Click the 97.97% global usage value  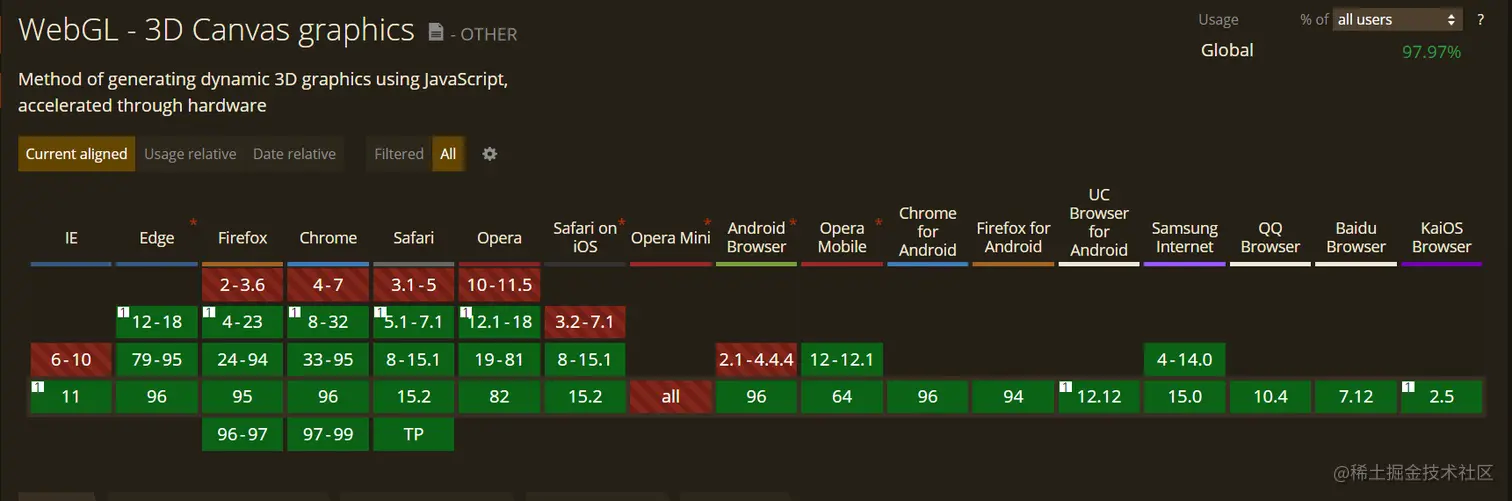(x=1431, y=52)
